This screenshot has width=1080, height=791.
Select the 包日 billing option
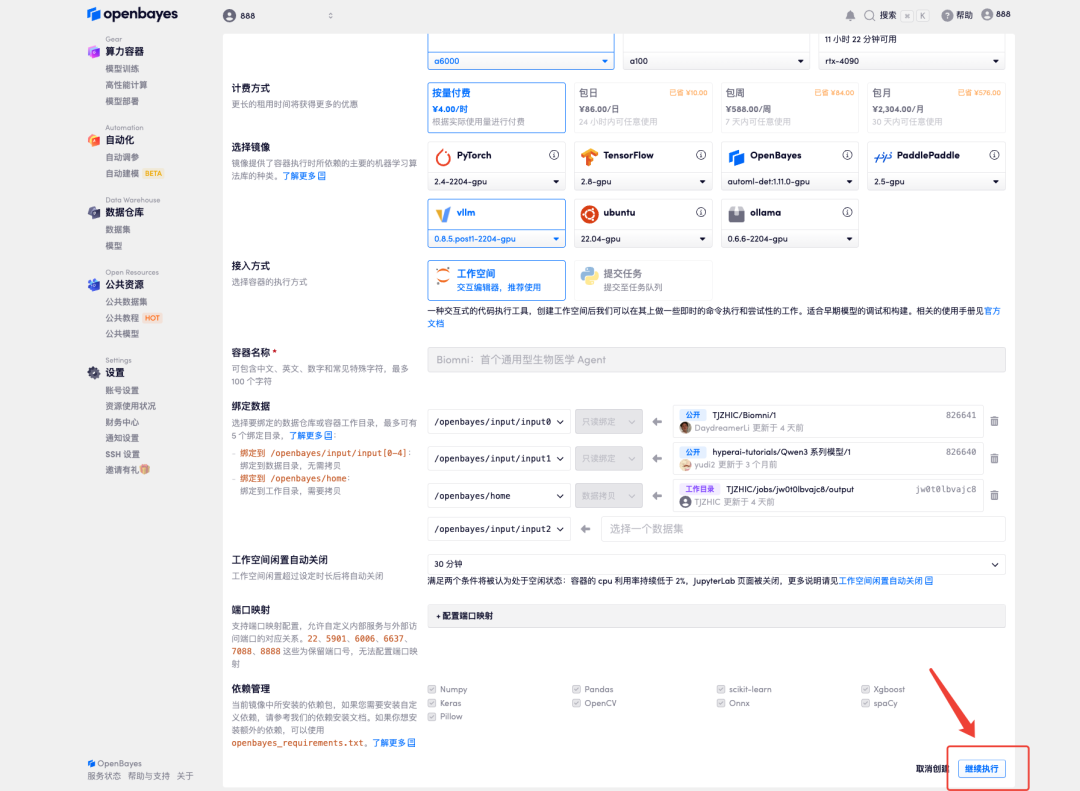(643, 107)
